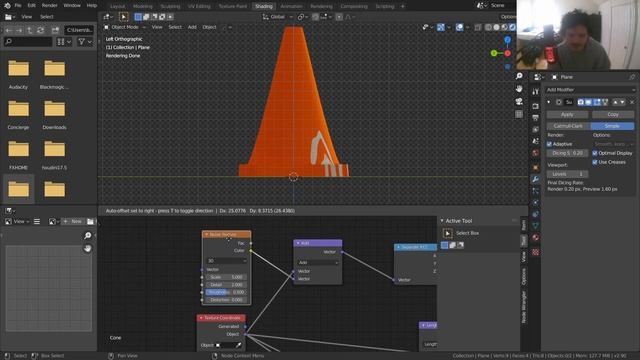Open the Modifier properties wrench tab
The image size is (640, 360).
coord(536,179)
